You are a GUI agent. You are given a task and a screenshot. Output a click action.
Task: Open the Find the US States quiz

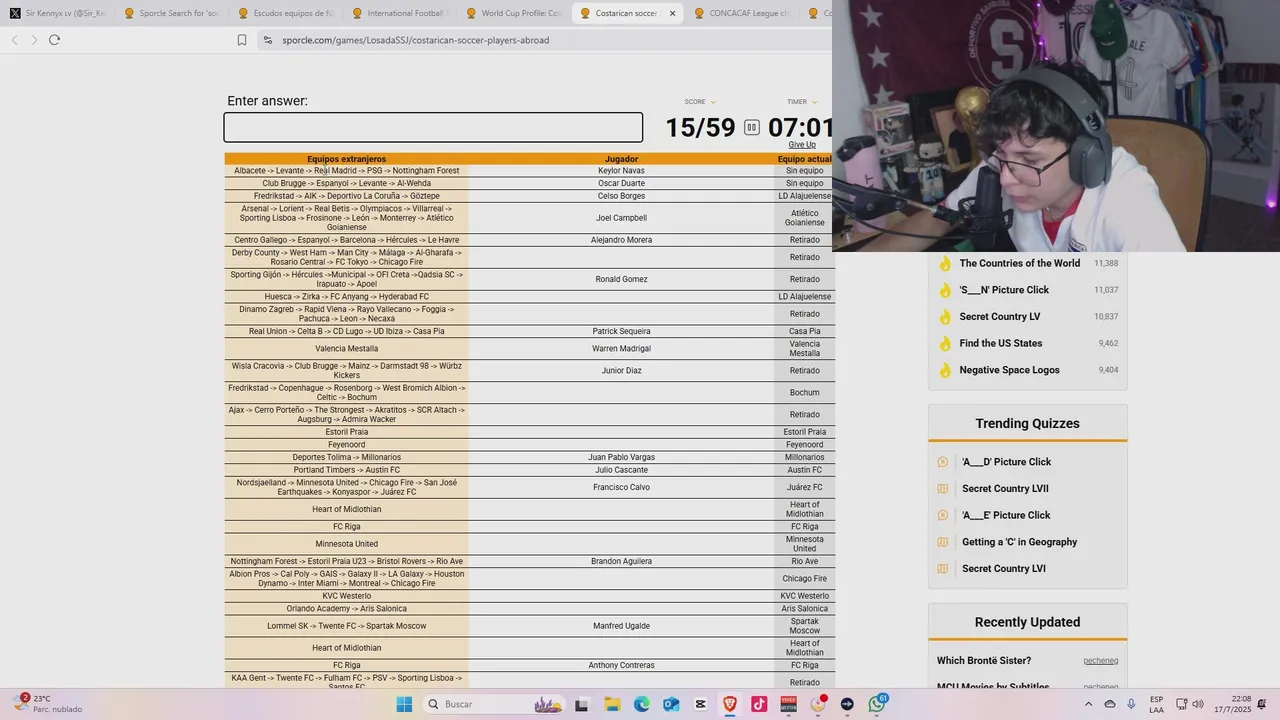coord(1000,344)
